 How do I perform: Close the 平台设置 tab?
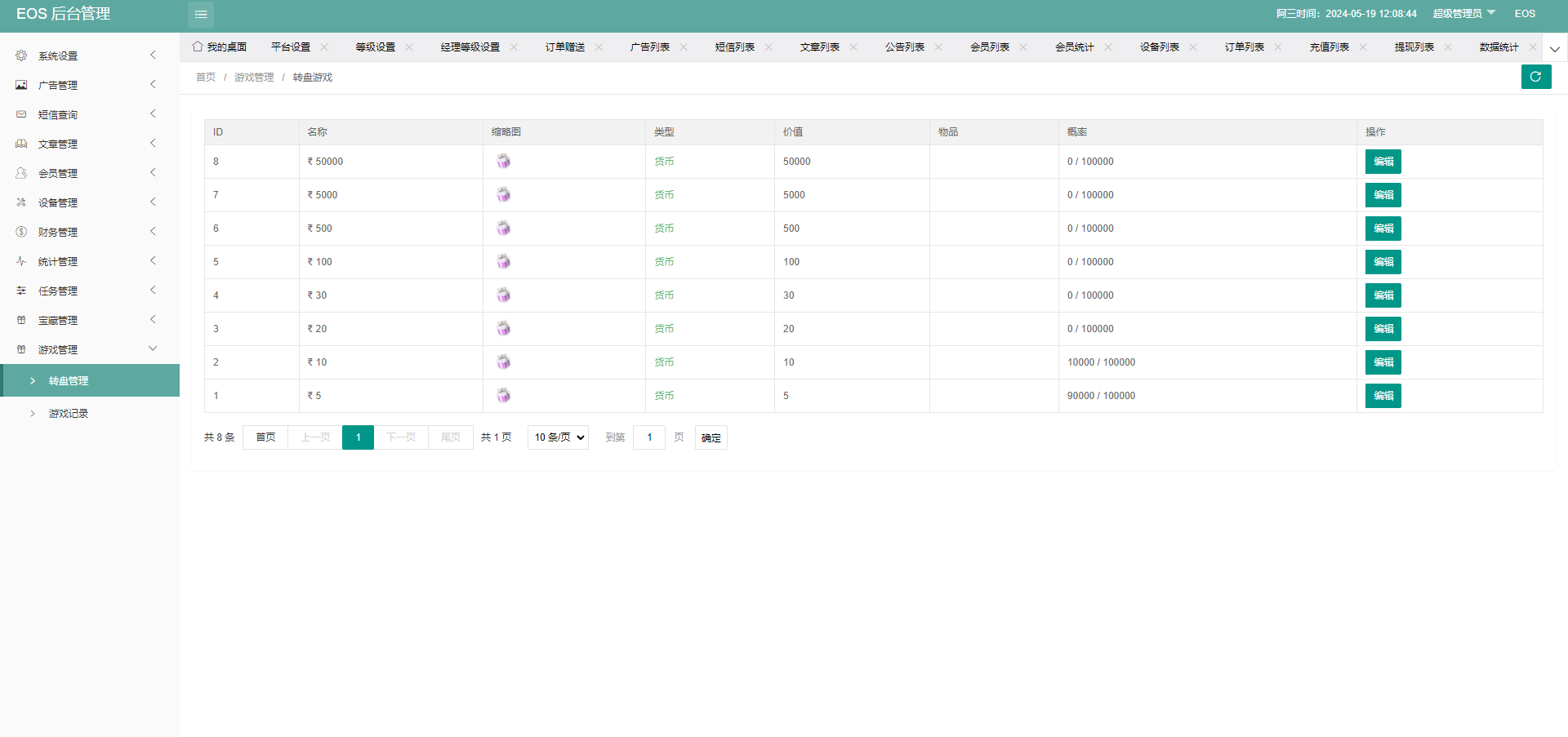point(324,47)
